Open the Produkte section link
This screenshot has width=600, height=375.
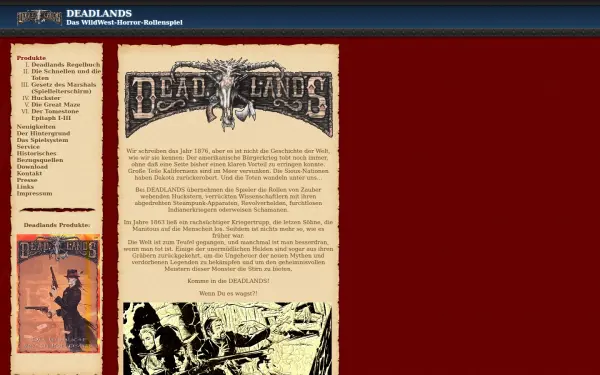31,58
